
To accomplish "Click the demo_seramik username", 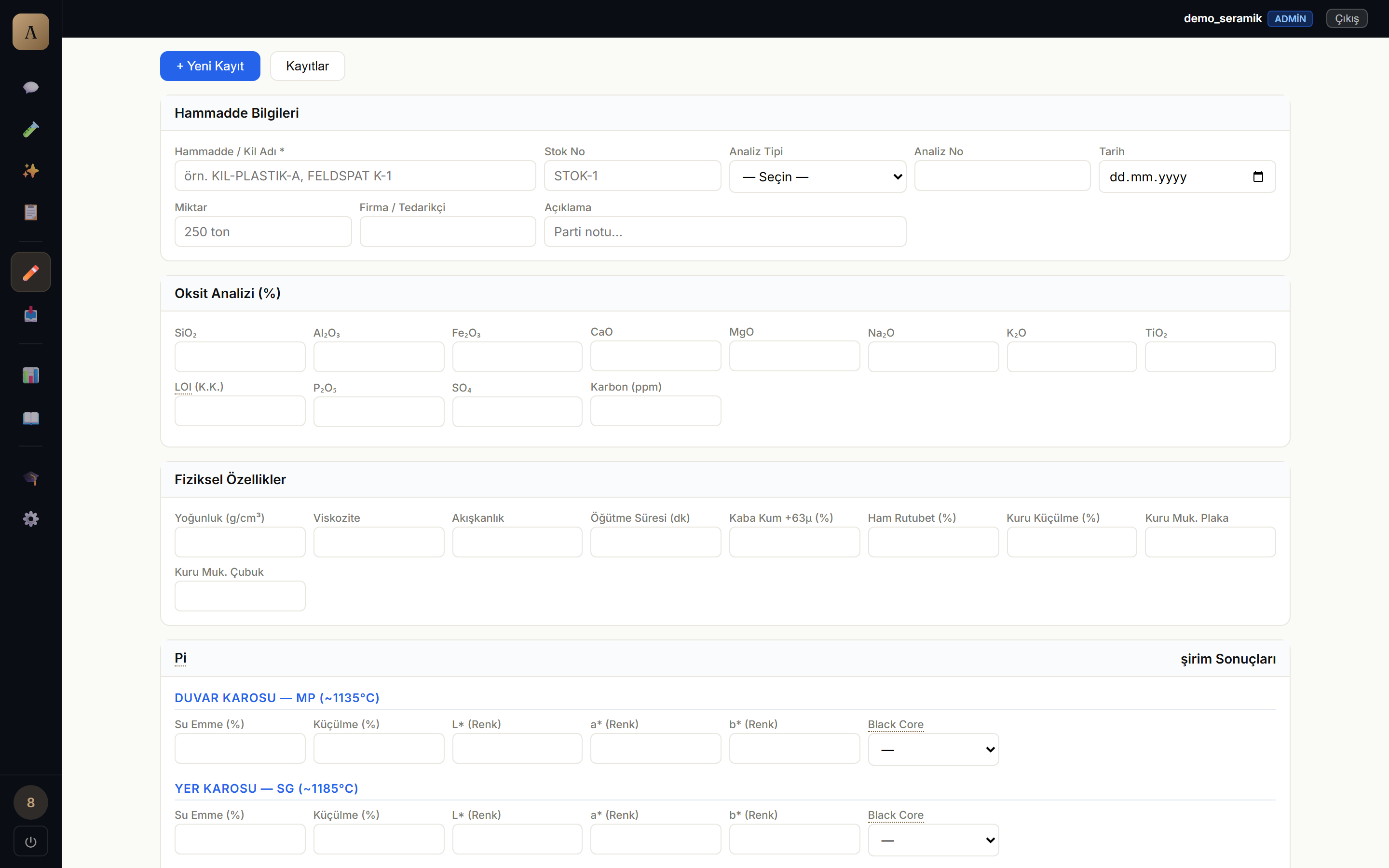I will [x=1223, y=18].
